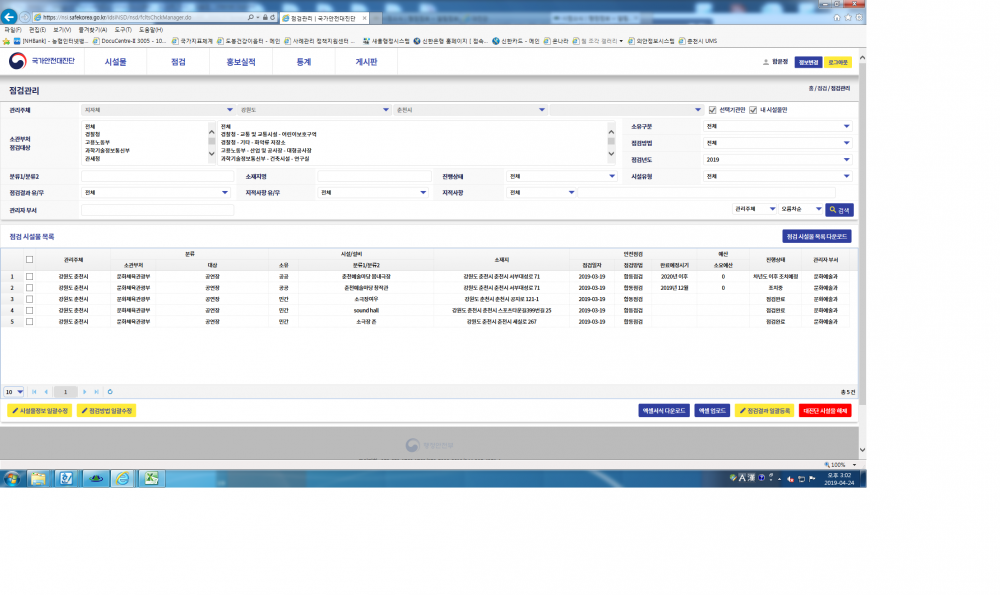This screenshot has width=1000, height=595.
Task: Open the 오름차순 sort order dropdown
Action: pos(801,209)
